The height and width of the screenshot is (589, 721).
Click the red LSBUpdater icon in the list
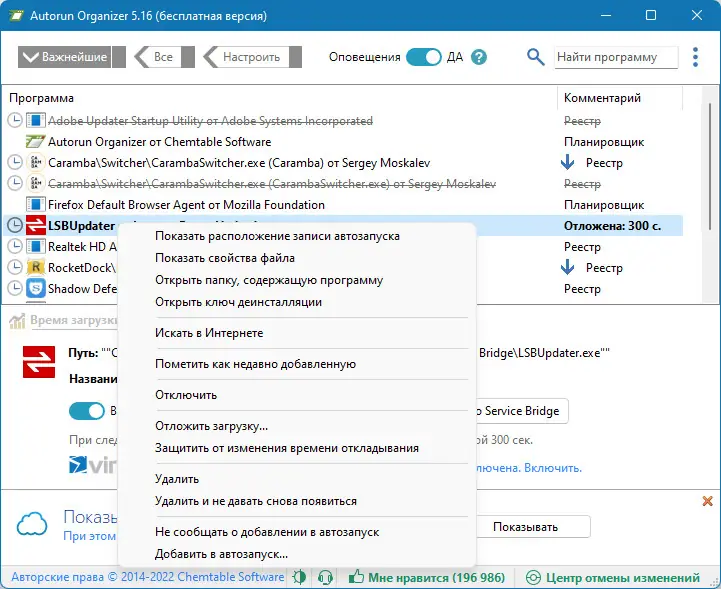click(35, 225)
